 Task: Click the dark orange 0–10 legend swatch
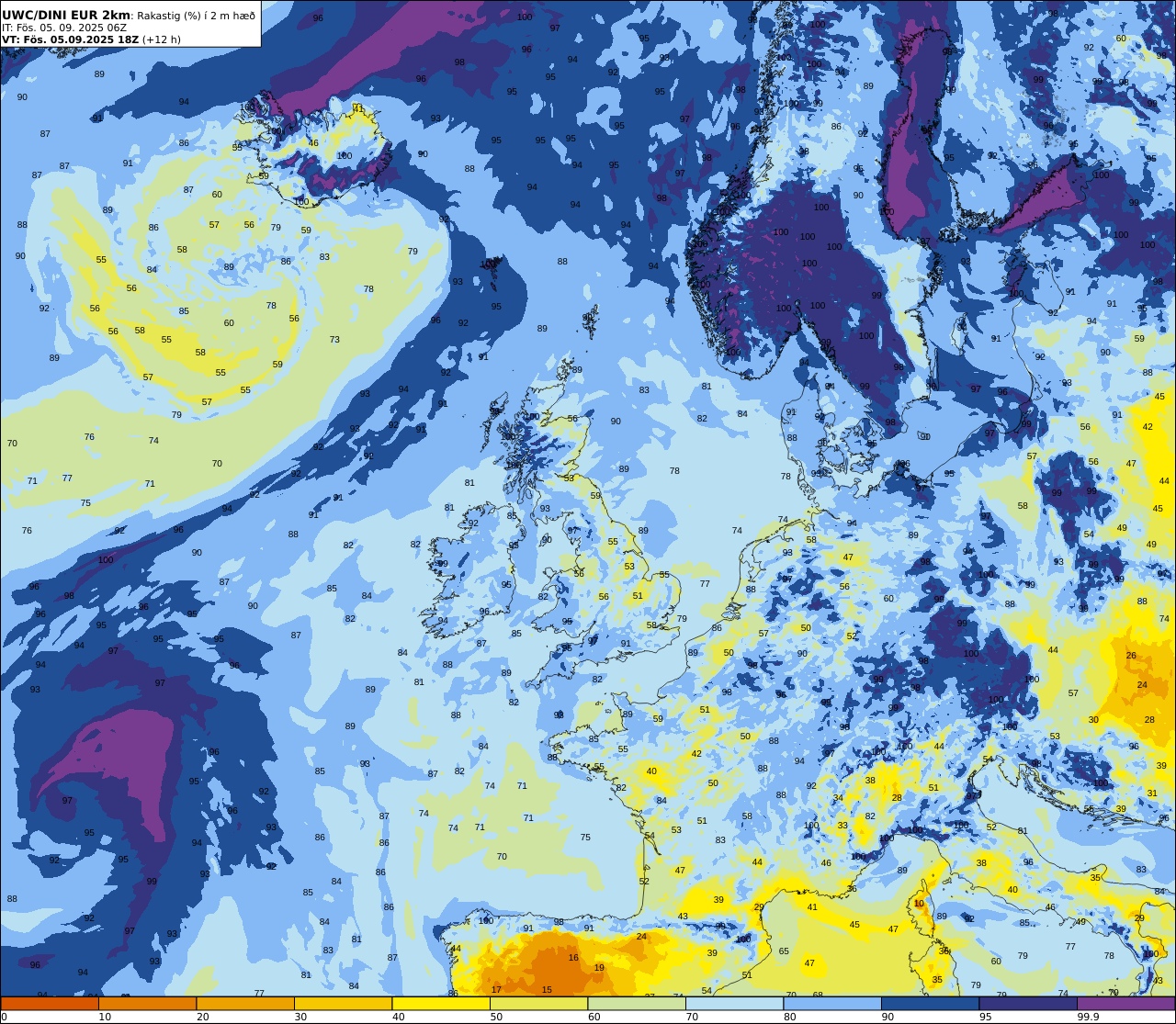(50, 1003)
